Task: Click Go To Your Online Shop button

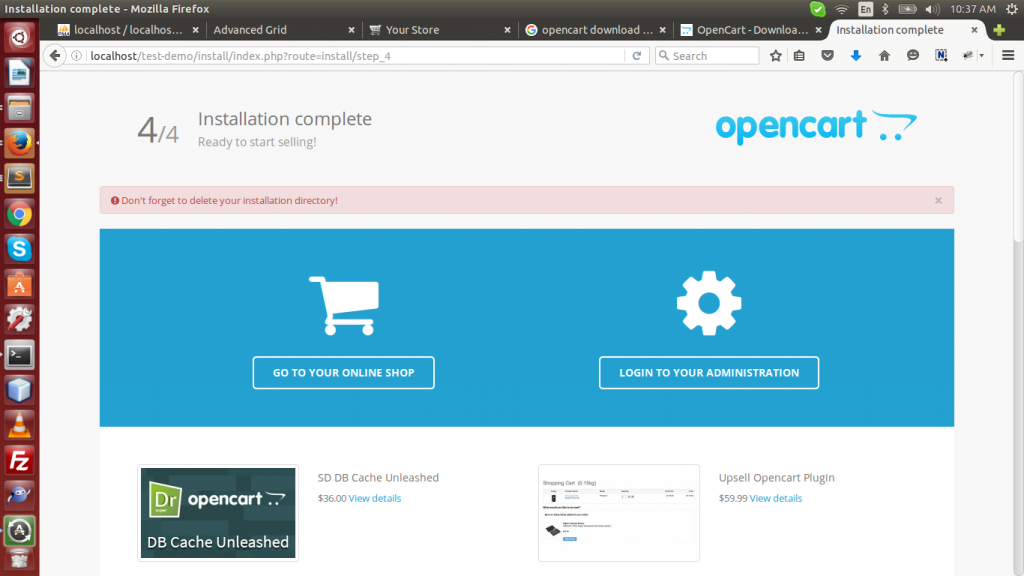Action: pos(344,373)
